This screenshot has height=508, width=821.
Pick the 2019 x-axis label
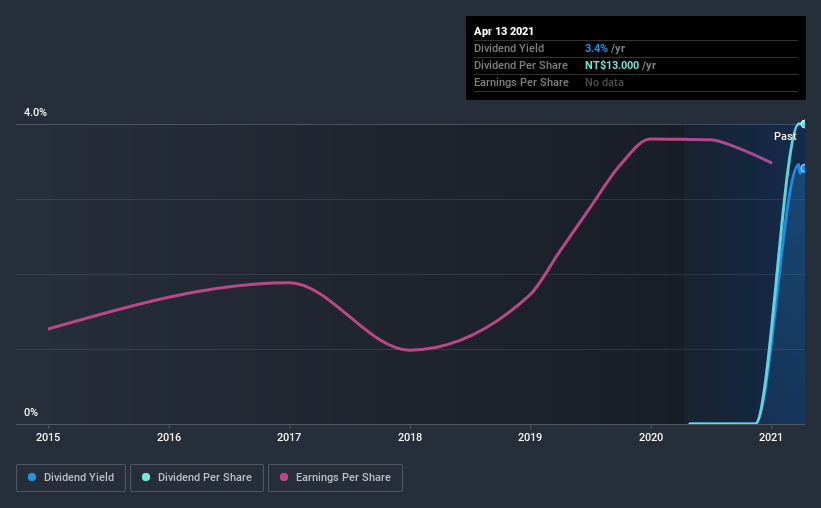(530, 437)
